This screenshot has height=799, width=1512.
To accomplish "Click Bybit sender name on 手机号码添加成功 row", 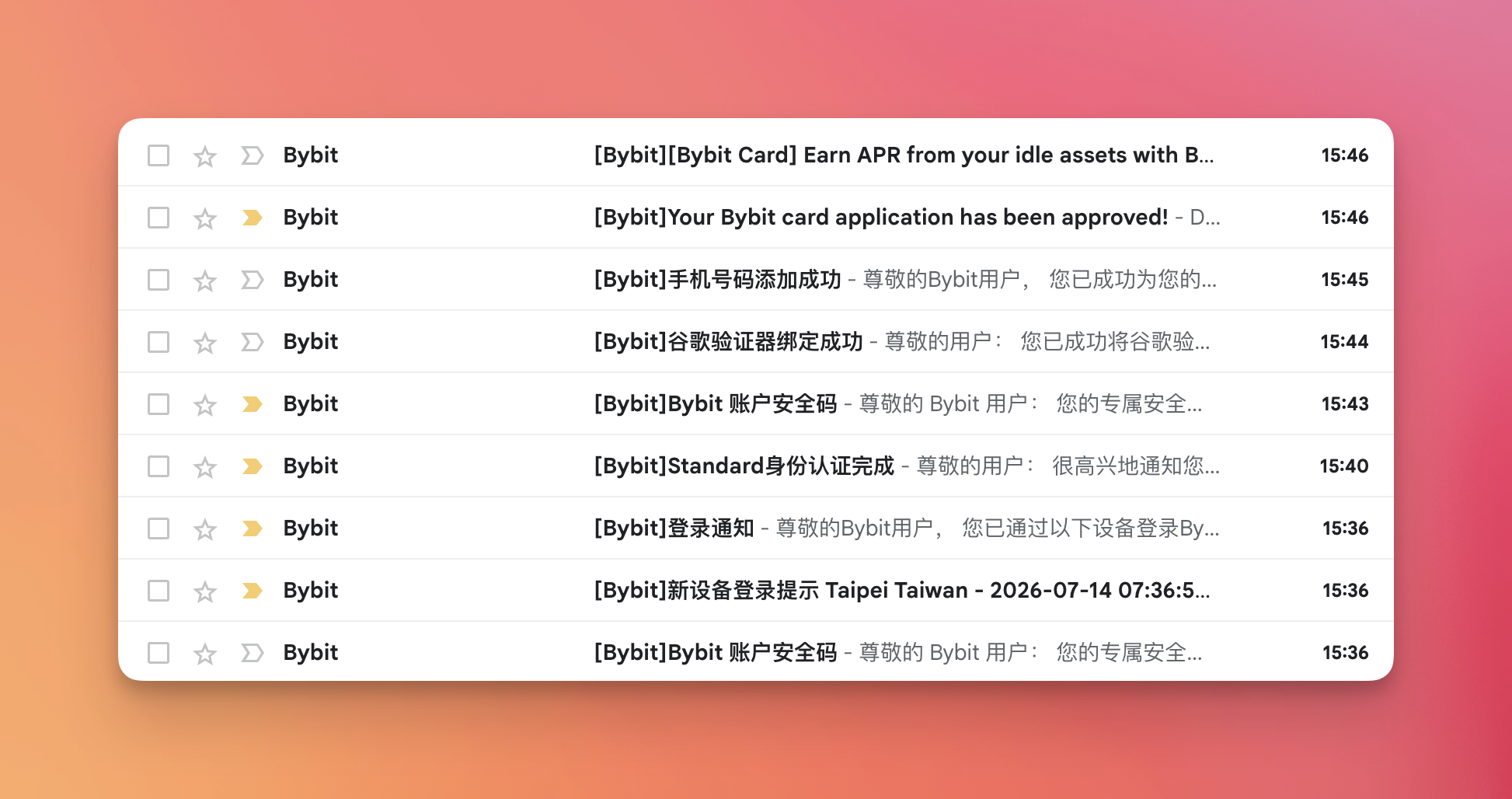I will [x=311, y=280].
